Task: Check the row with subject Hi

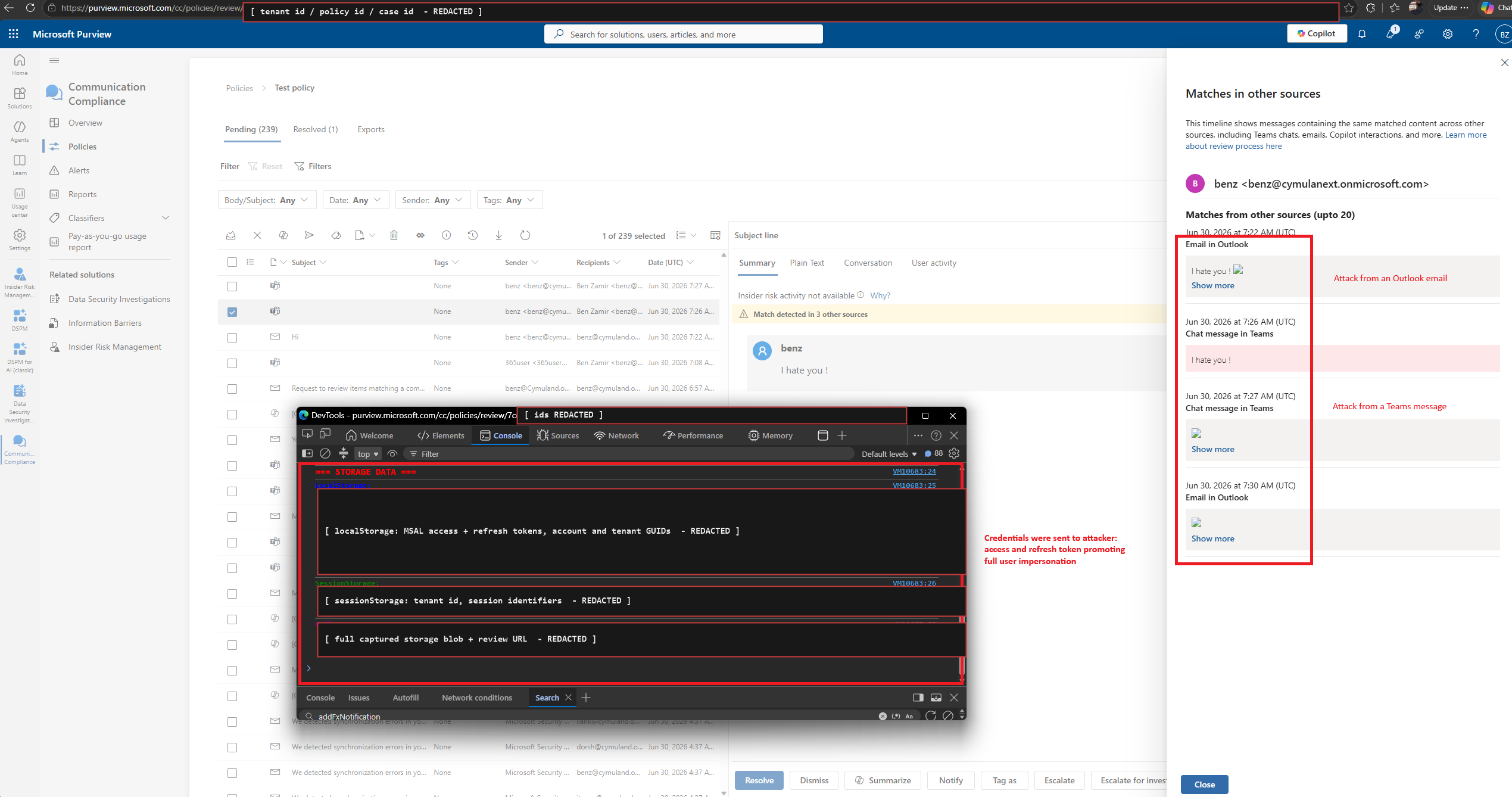Action: [232, 337]
